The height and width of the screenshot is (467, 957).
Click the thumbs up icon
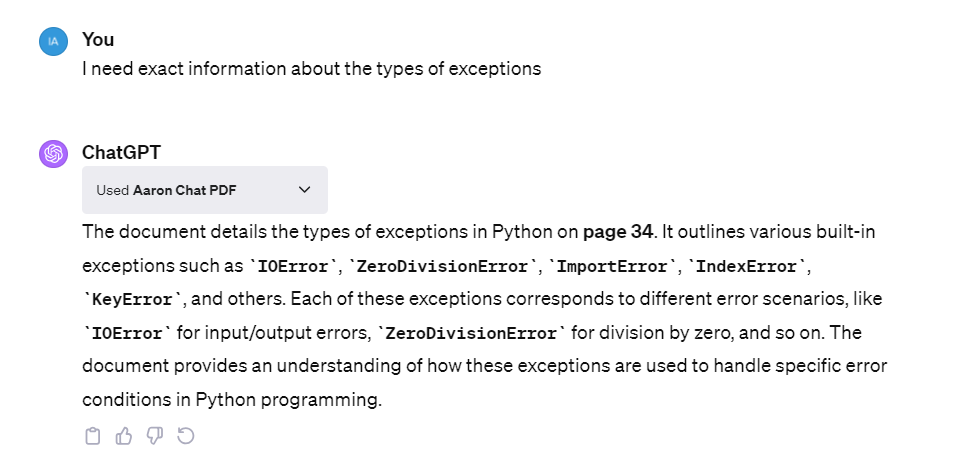tap(124, 435)
